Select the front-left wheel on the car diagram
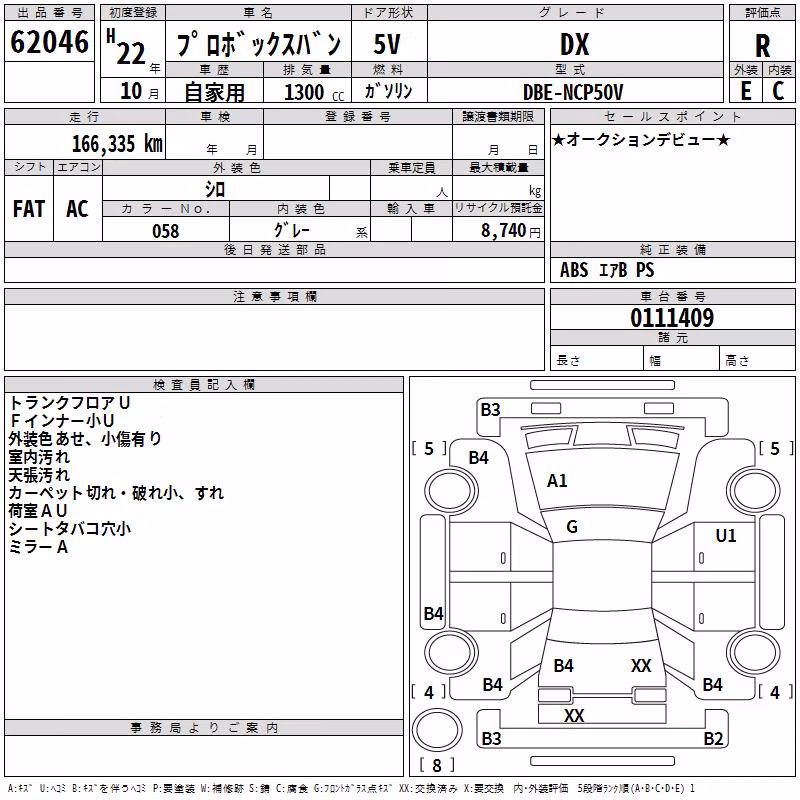 coord(451,491)
